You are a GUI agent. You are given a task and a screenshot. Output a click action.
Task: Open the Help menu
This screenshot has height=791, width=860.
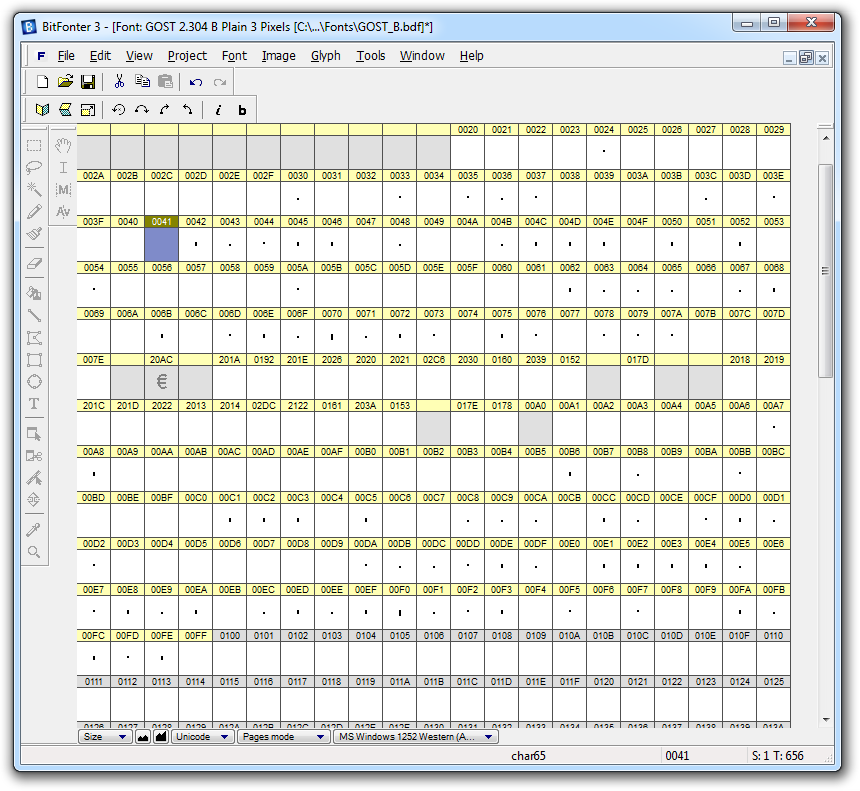click(472, 56)
